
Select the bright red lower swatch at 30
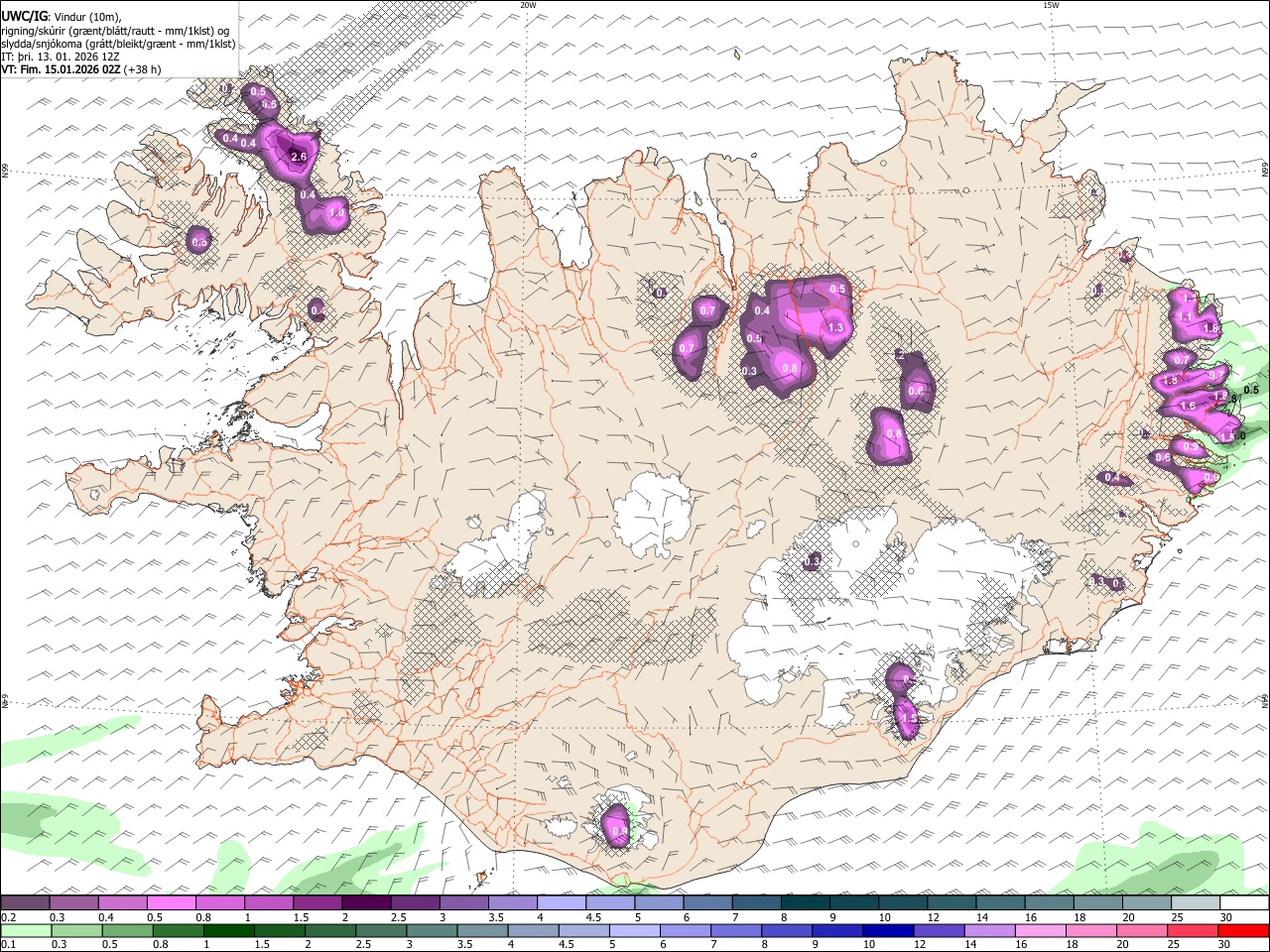coord(1243,931)
